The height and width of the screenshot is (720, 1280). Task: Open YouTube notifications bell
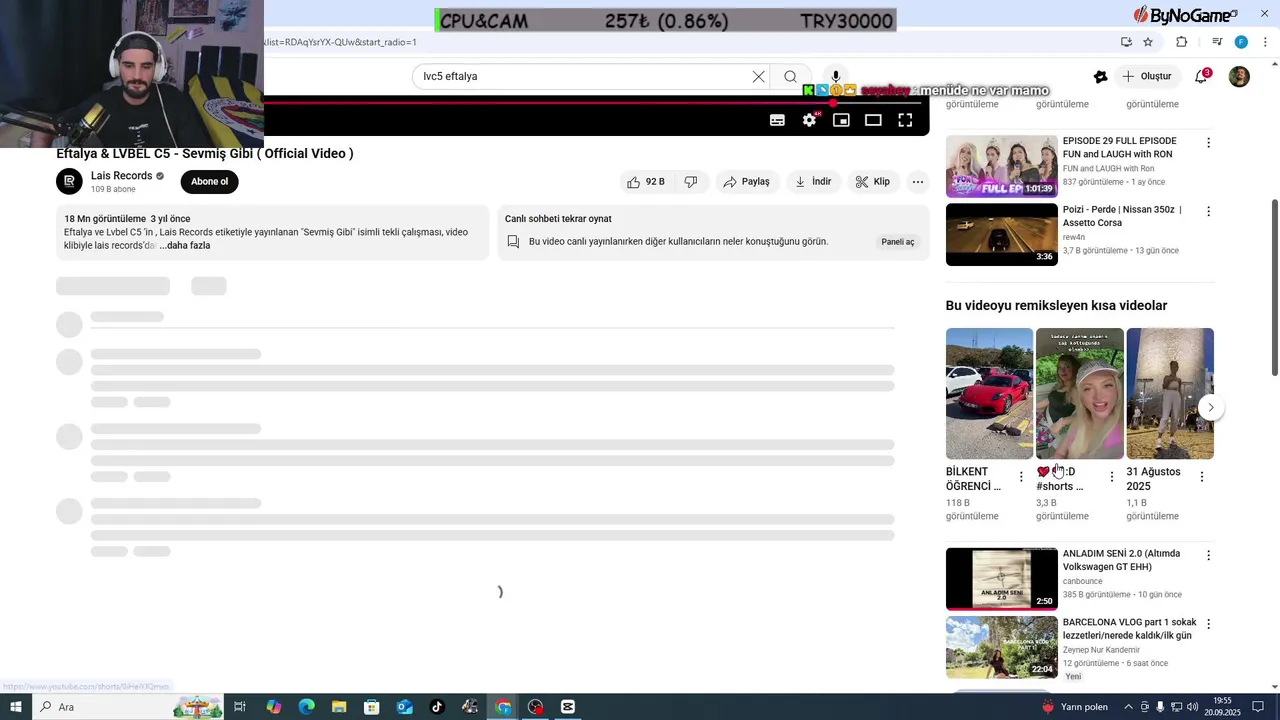pyautogui.click(x=1201, y=77)
